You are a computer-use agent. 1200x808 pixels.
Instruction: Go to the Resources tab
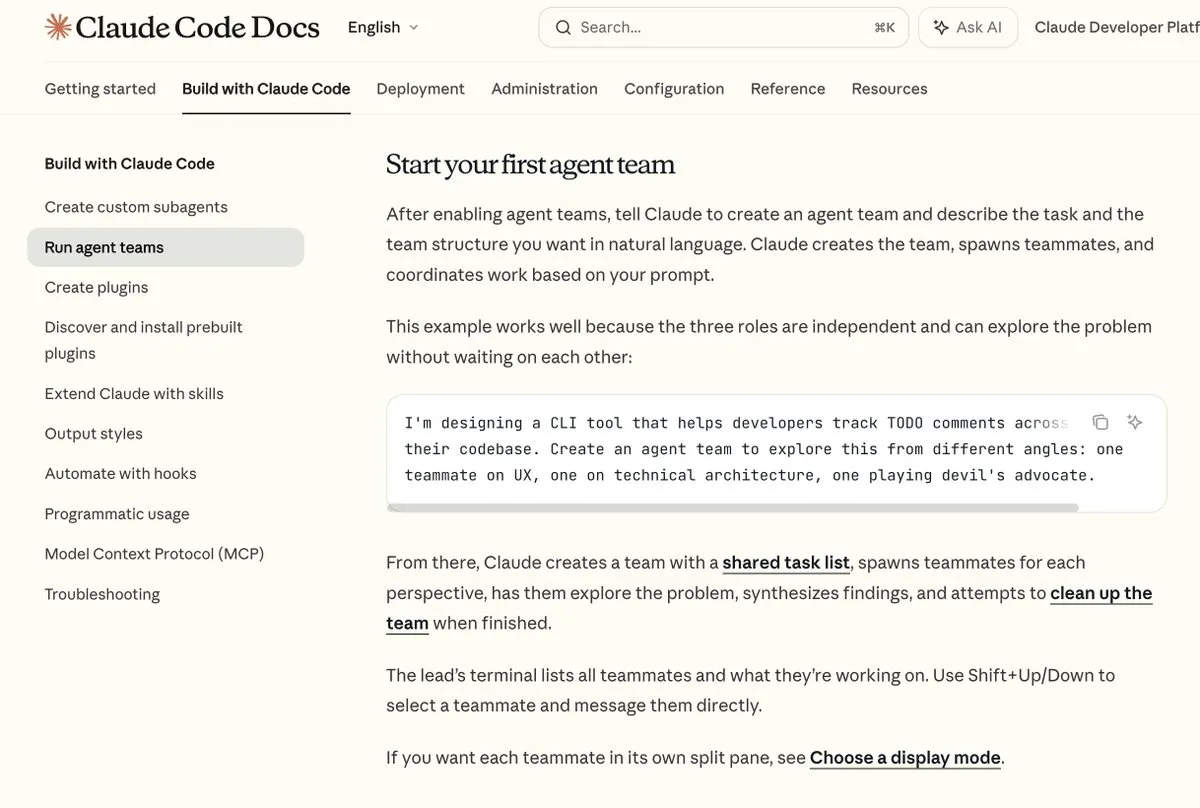889,89
